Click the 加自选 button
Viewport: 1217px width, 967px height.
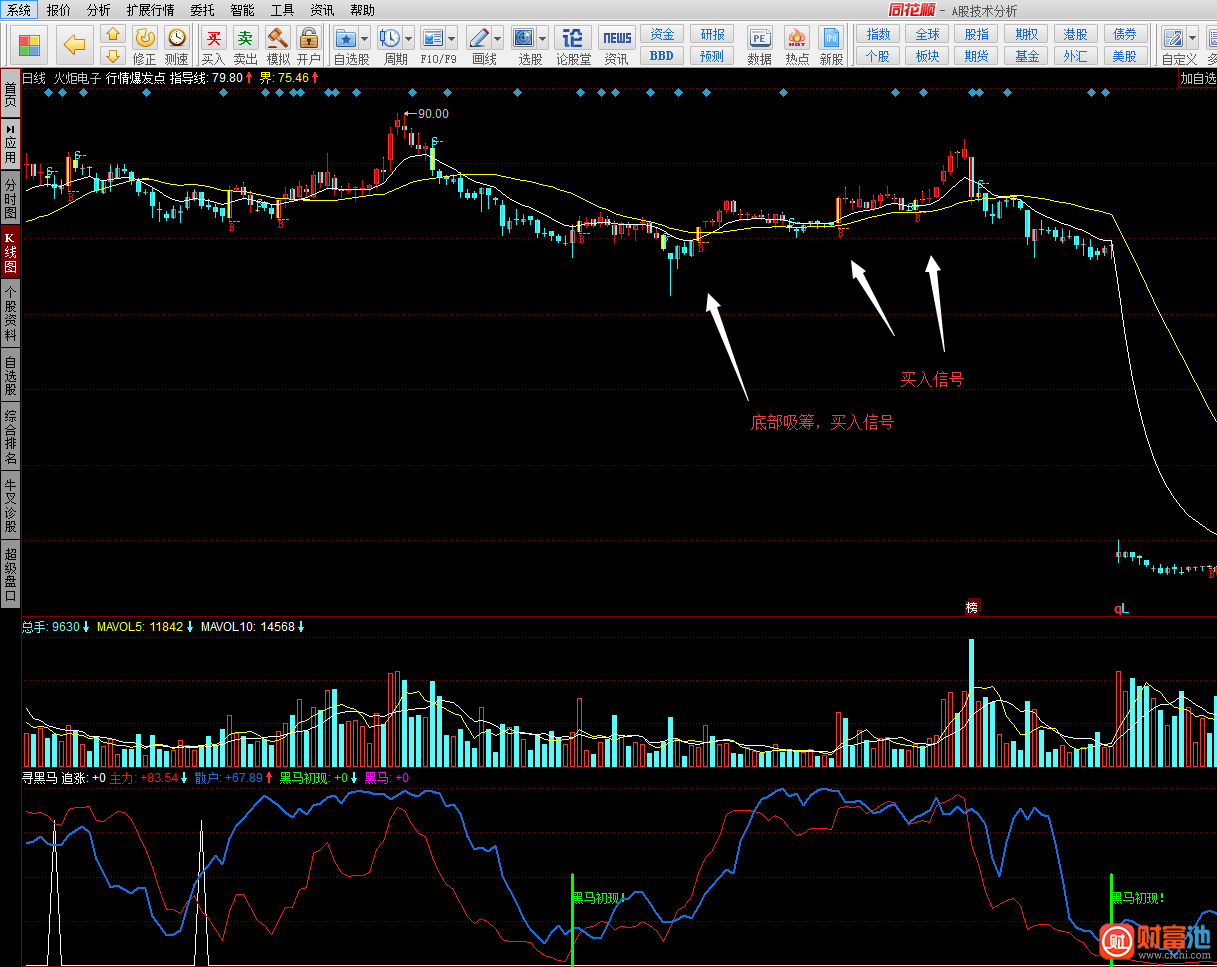click(x=1197, y=78)
